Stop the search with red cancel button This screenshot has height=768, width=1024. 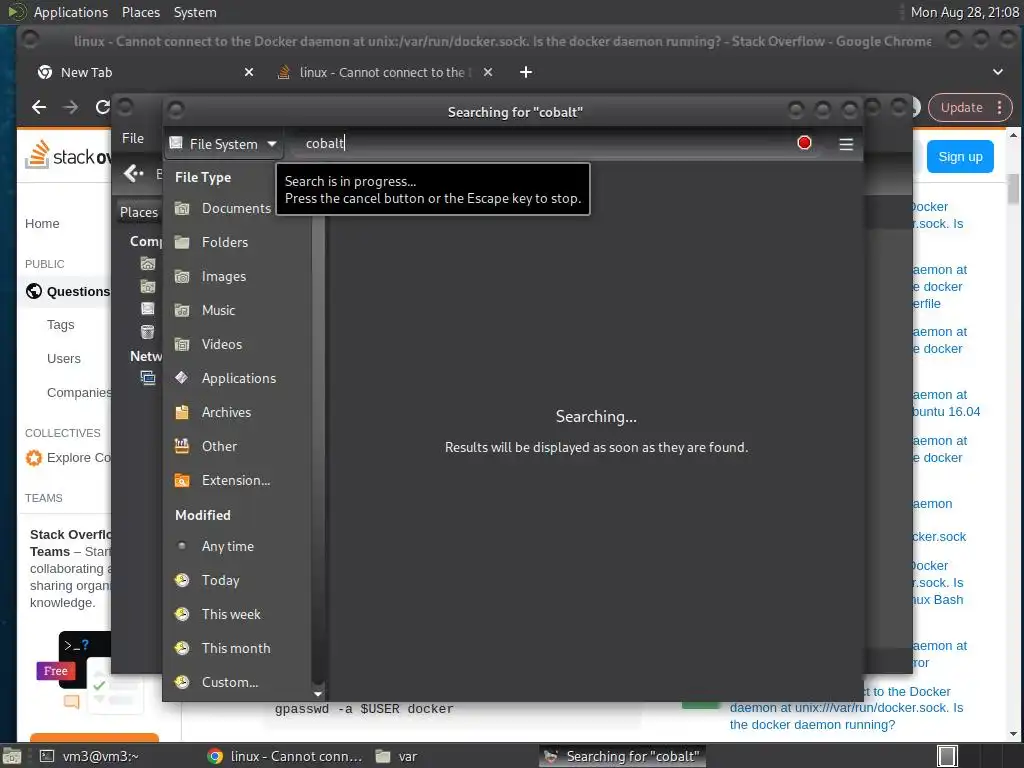click(x=804, y=143)
